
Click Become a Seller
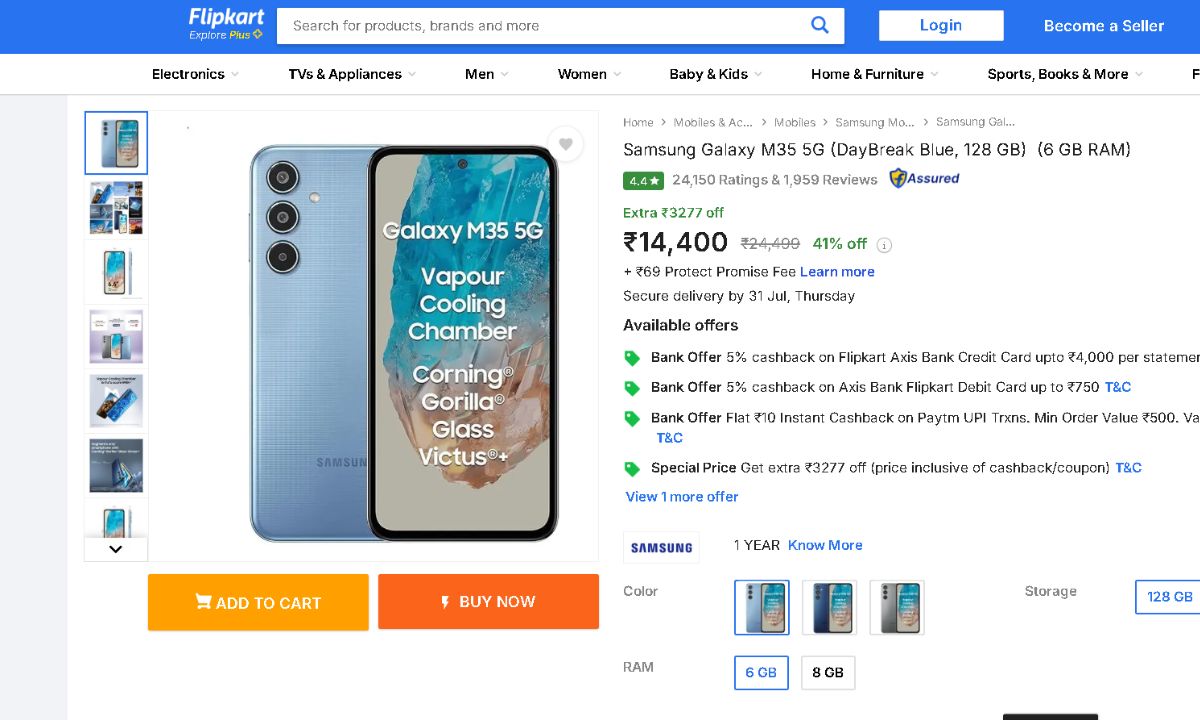click(x=1103, y=26)
